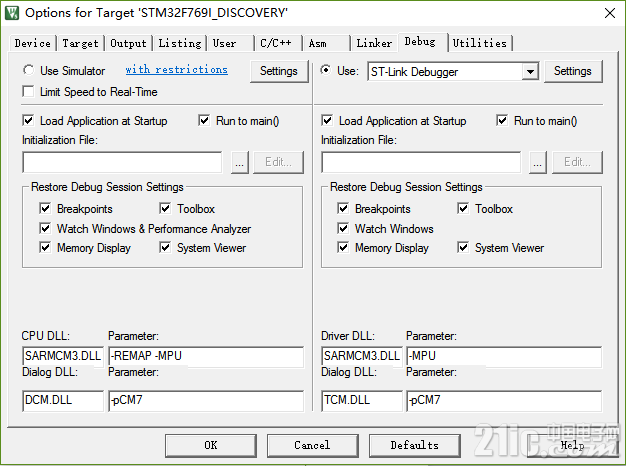Open the Asm tab

tap(326, 43)
